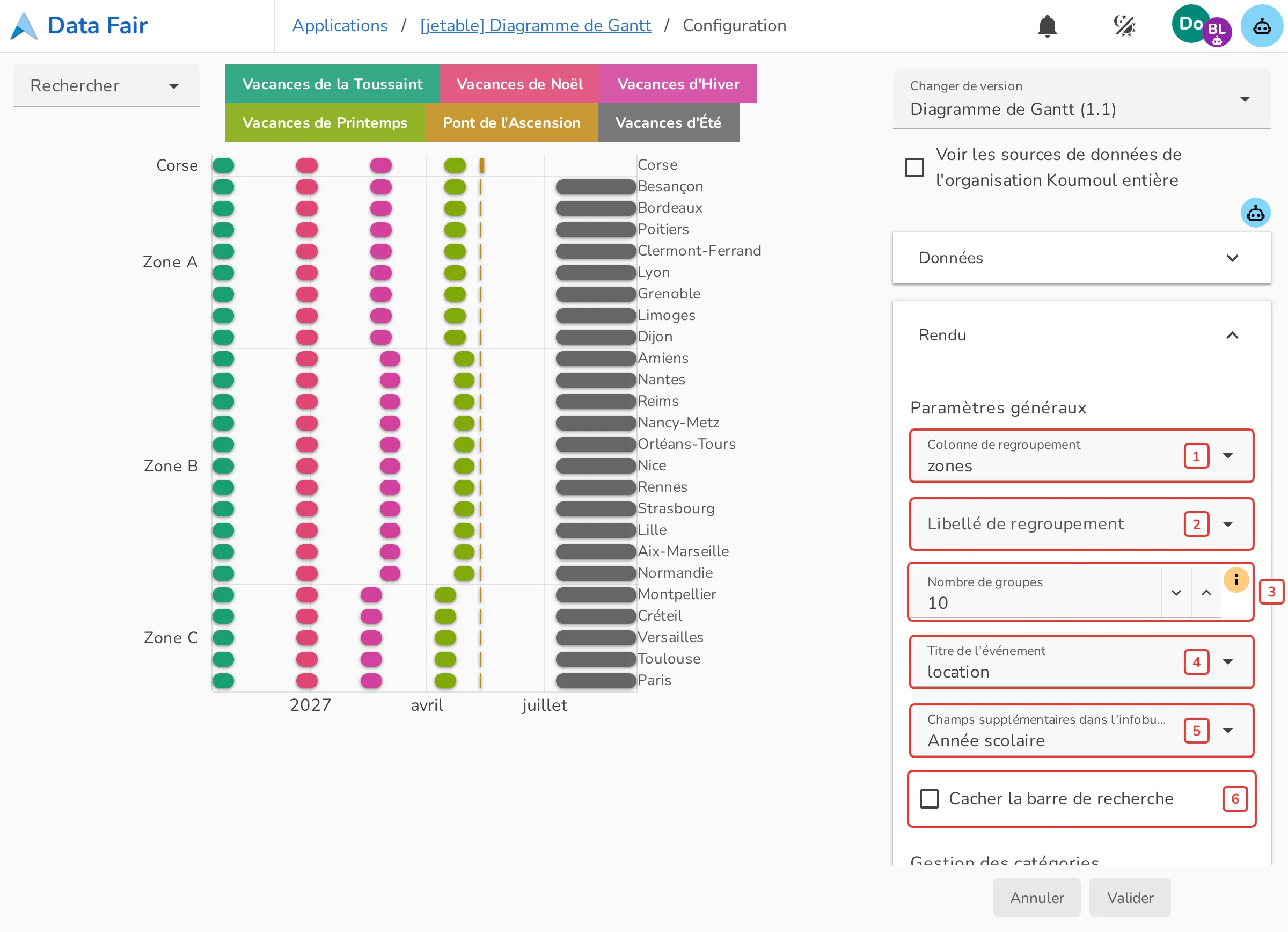Viewport: 1288px width, 932px height.
Task: Select Vacances de Printemps legend chip
Action: (x=325, y=123)
